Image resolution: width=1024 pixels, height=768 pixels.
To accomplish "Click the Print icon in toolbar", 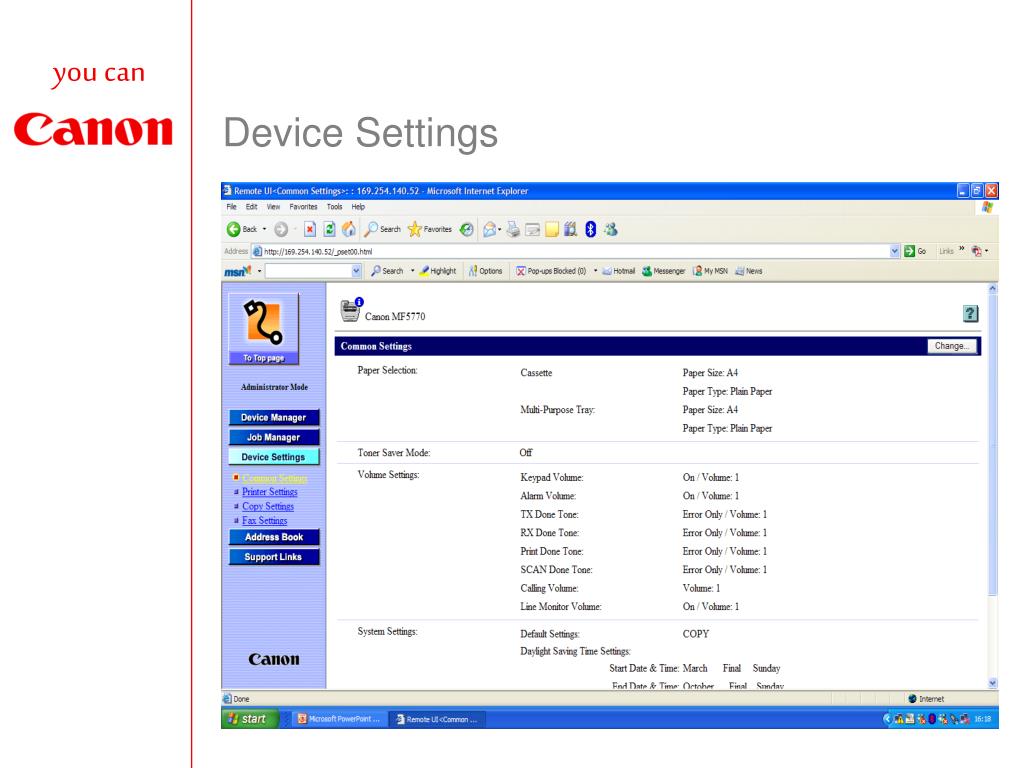I will [x=513, y=229].
